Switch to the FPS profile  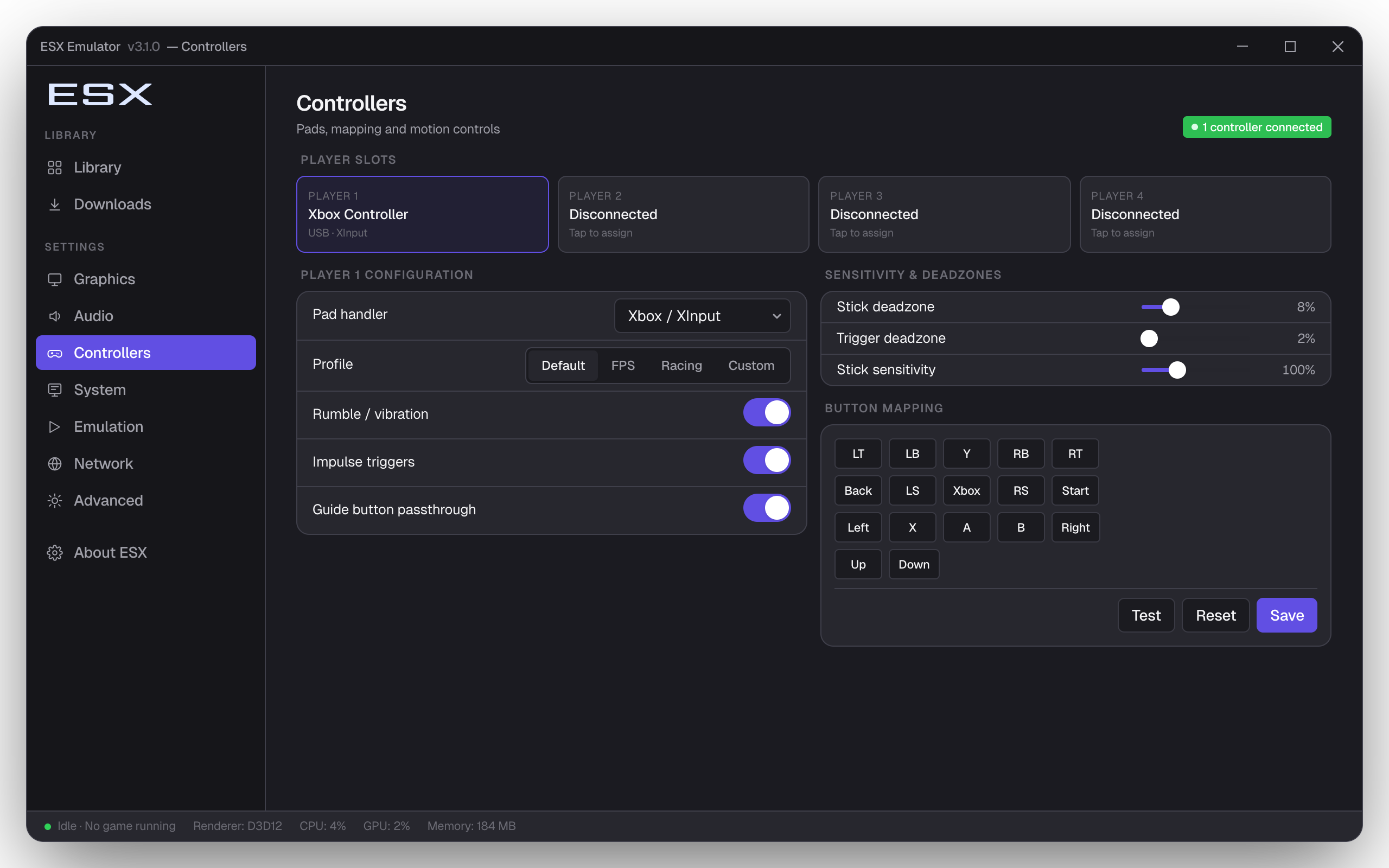click(623, 366)
